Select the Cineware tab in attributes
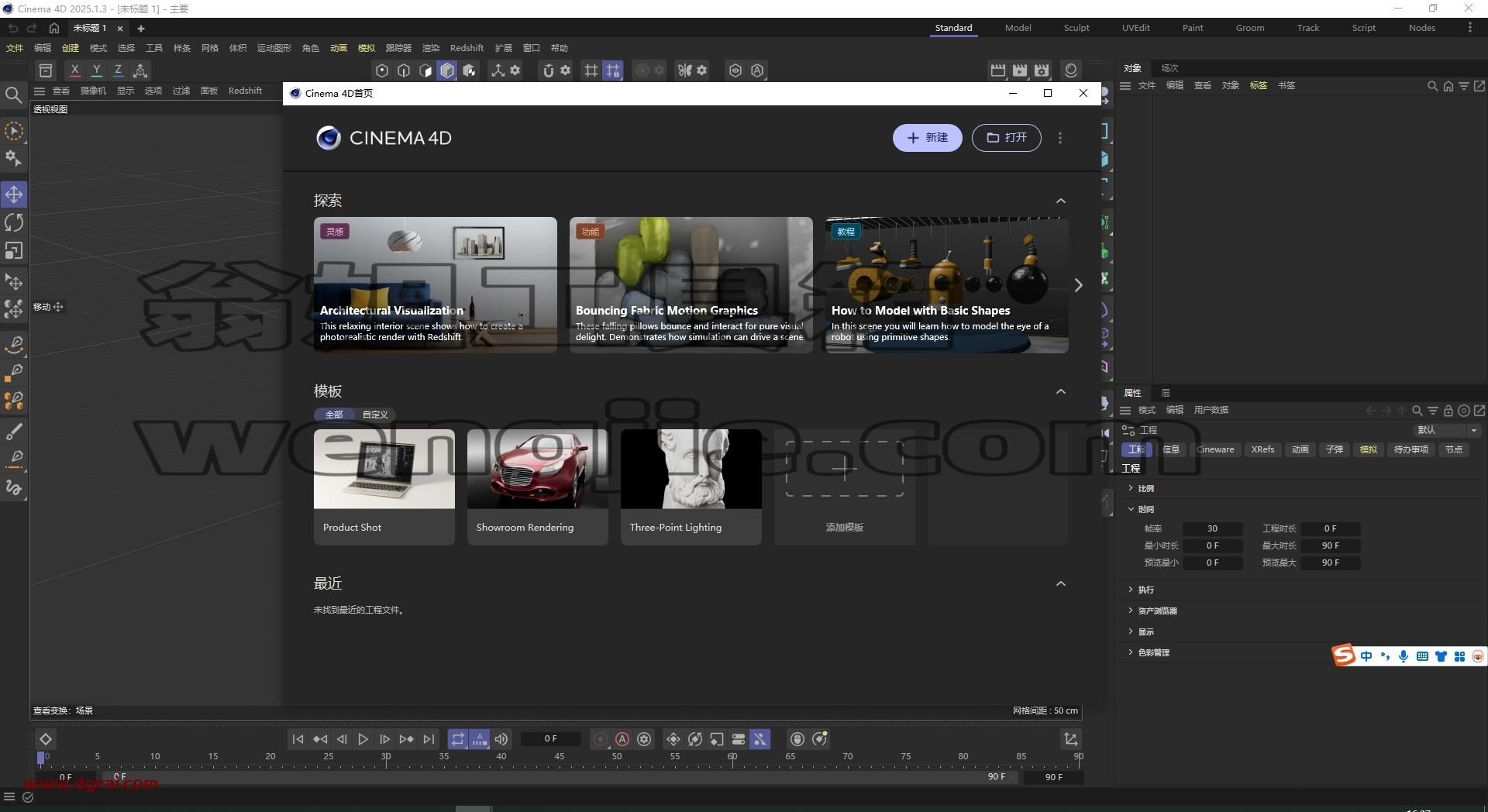This screenshot has width=1488, height=812. tap(1215, 449)
